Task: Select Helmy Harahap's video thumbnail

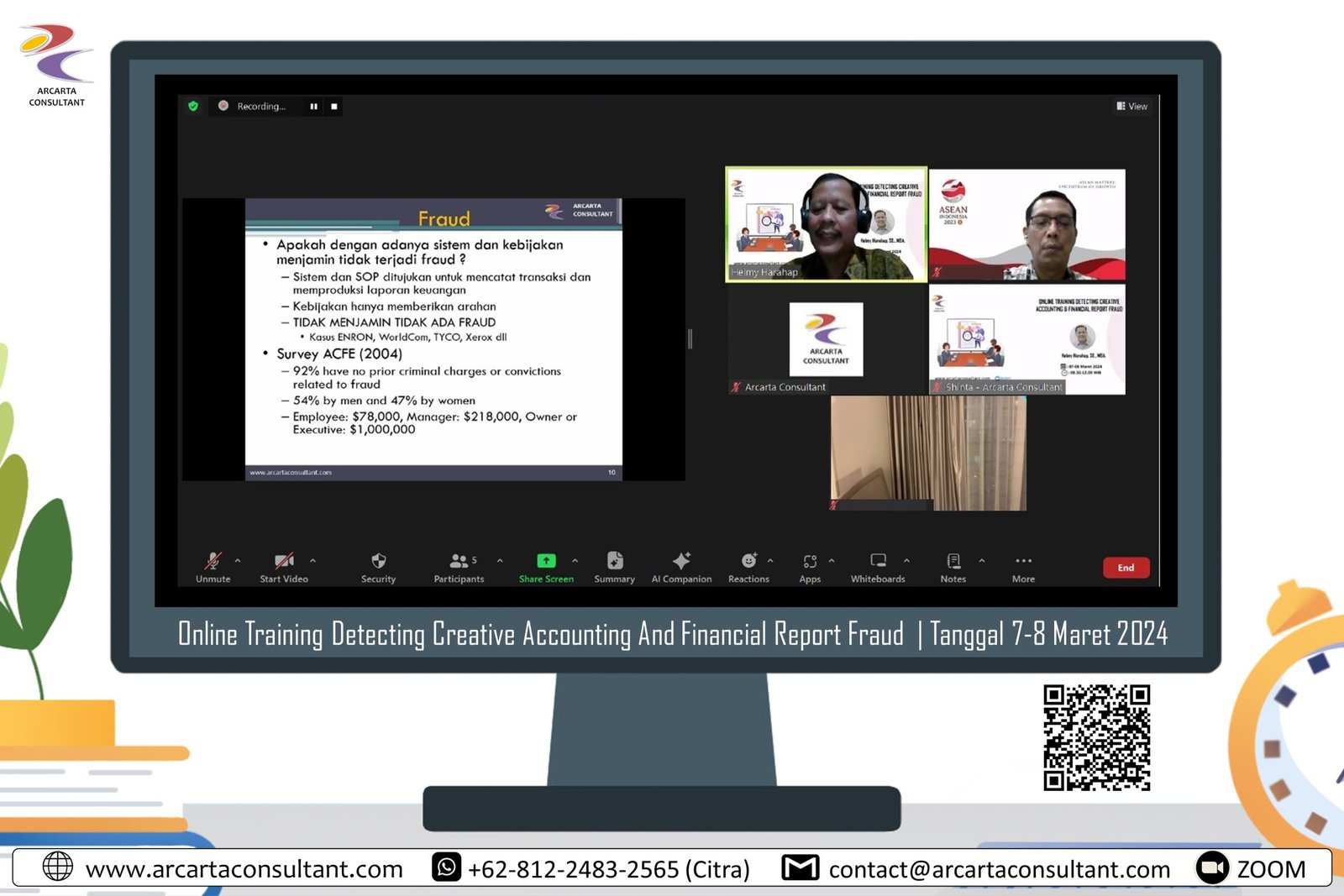Action: tap(826, 224)
